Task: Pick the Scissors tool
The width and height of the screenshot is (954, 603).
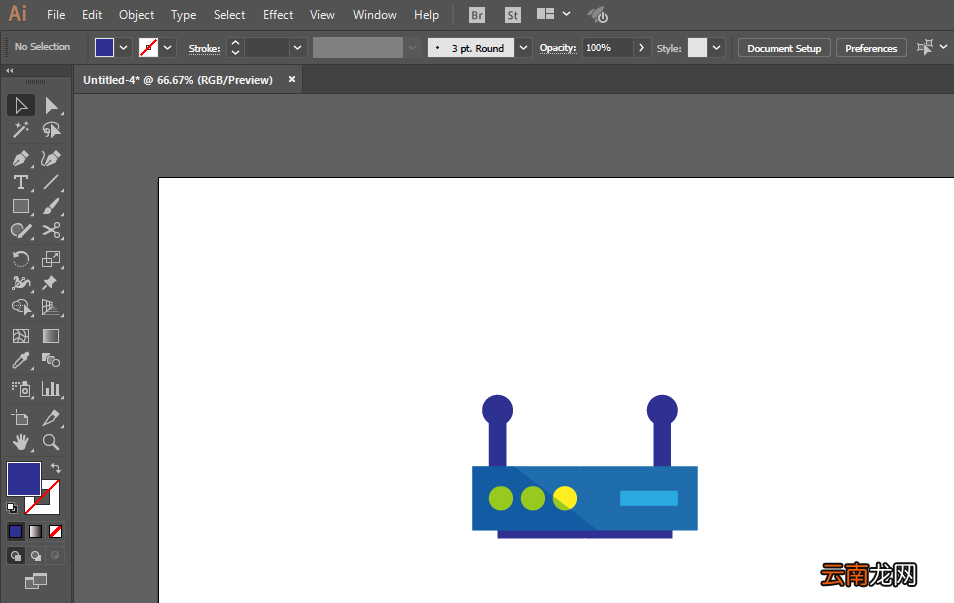Action: click(51, 231)
